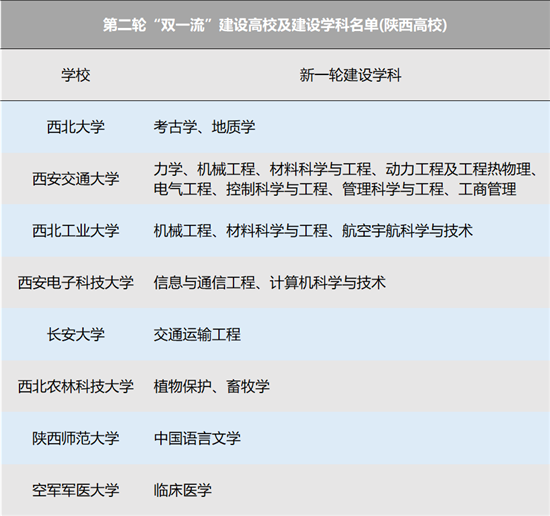
Task: Click the cell "信息与通信工程、计算机科学与技术"
Action: coord(269,283)
